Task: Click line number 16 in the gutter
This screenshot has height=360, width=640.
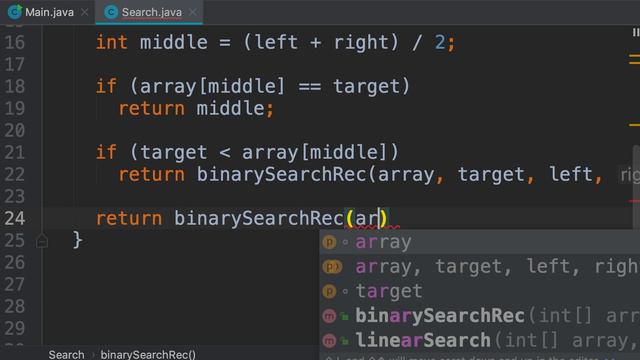Action: click(15, 42)
